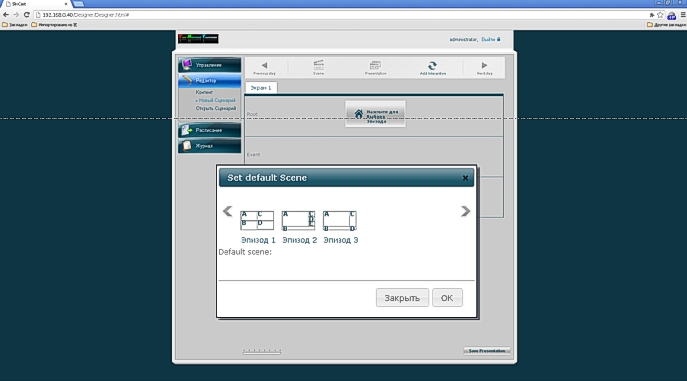
Task: Open the Редактор sidebar section
Action: click(209, 81)
